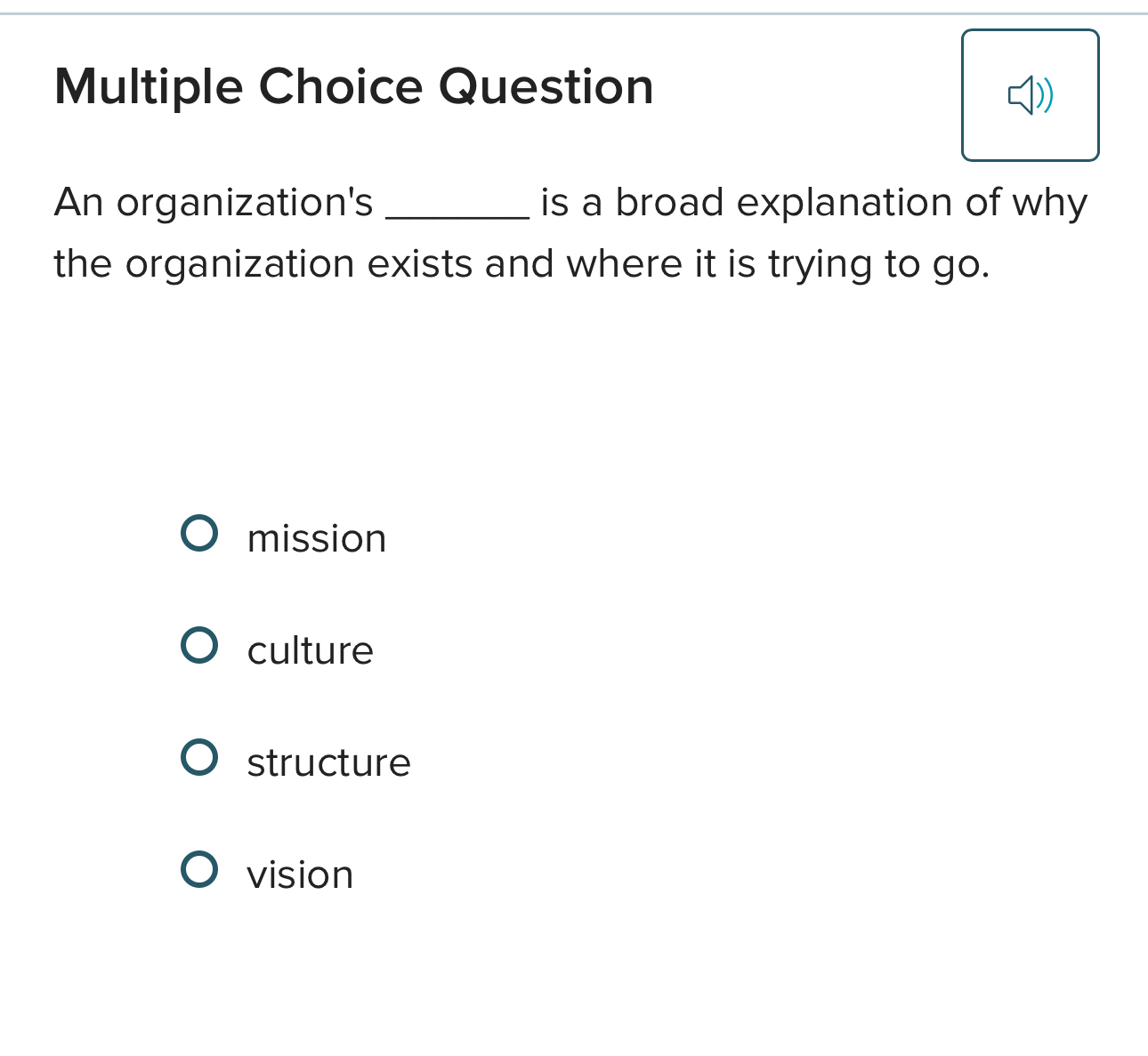Click the word 'Choice' in the heading
1148x1056 pixels.
click(340, 87)
